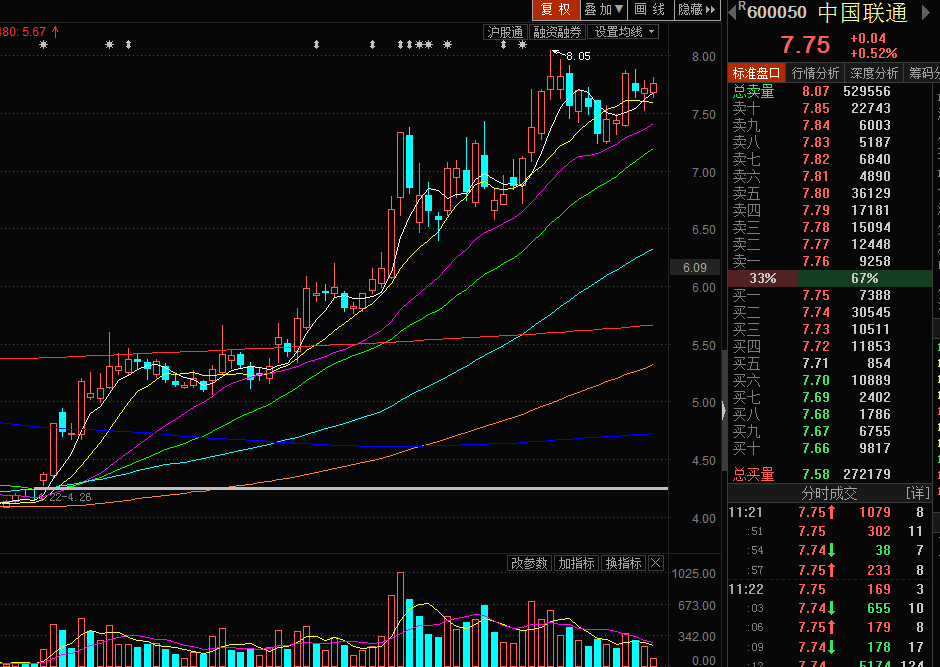Click 买六 volume 10889

click(870, 380)
